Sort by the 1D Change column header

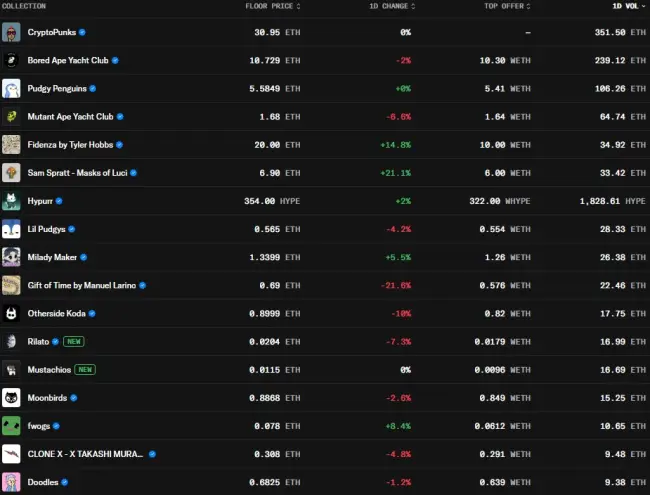(392, 6)
